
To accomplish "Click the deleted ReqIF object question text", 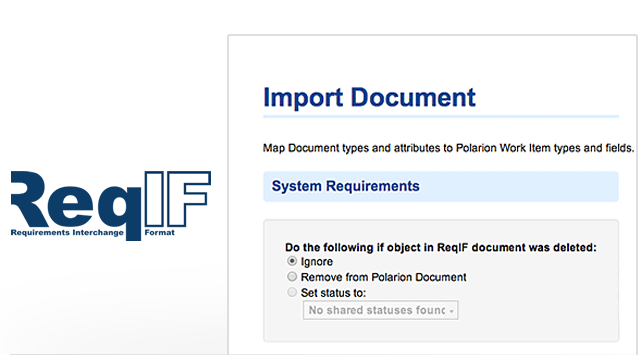I will click(441, 247).
